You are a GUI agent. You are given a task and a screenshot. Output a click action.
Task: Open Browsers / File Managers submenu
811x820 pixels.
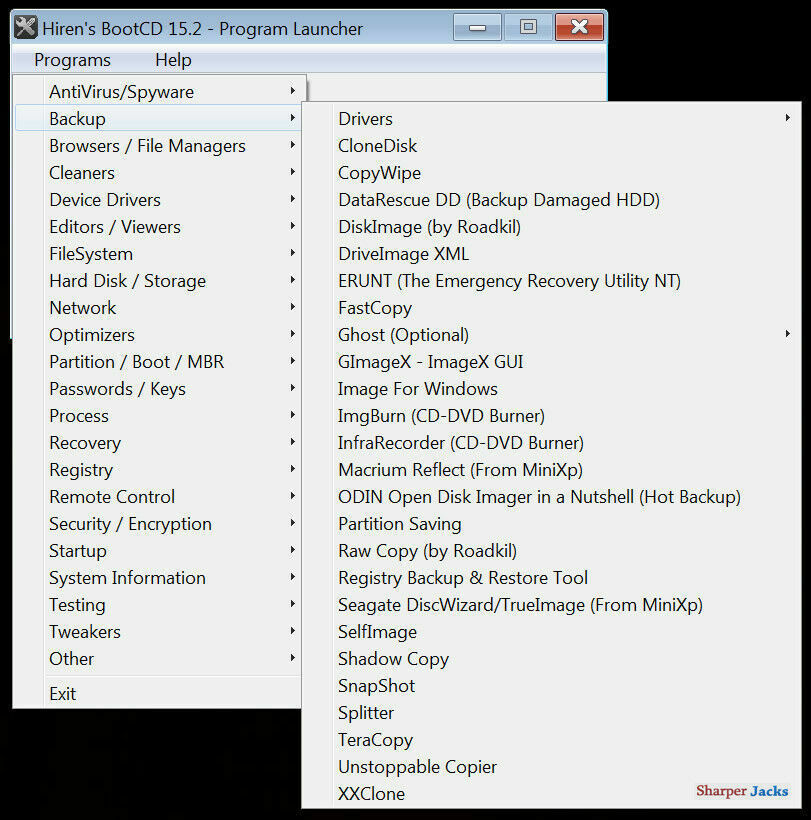click(157, 146)
